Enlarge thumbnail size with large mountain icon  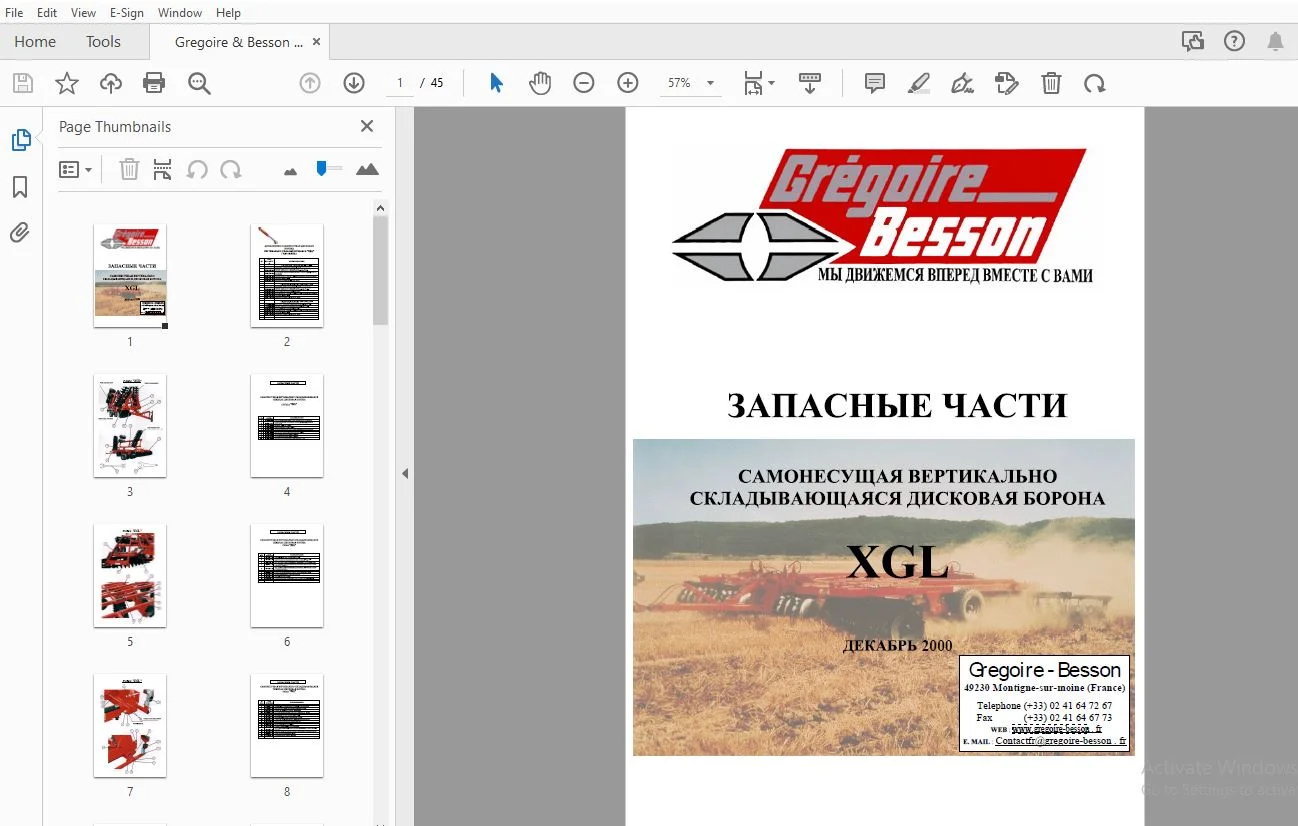pyautogui.click(x=367, y=169)
